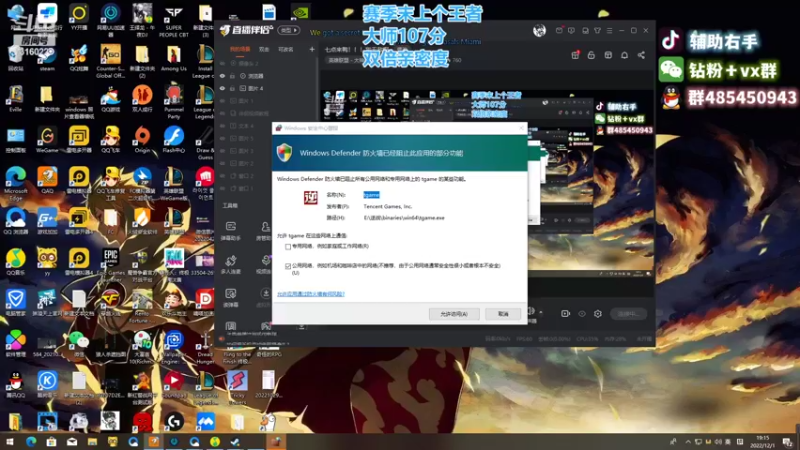This screenshot has width=800, height=450.
Task: Open the WeGame desktop shortcut
Action: [47, 140]
